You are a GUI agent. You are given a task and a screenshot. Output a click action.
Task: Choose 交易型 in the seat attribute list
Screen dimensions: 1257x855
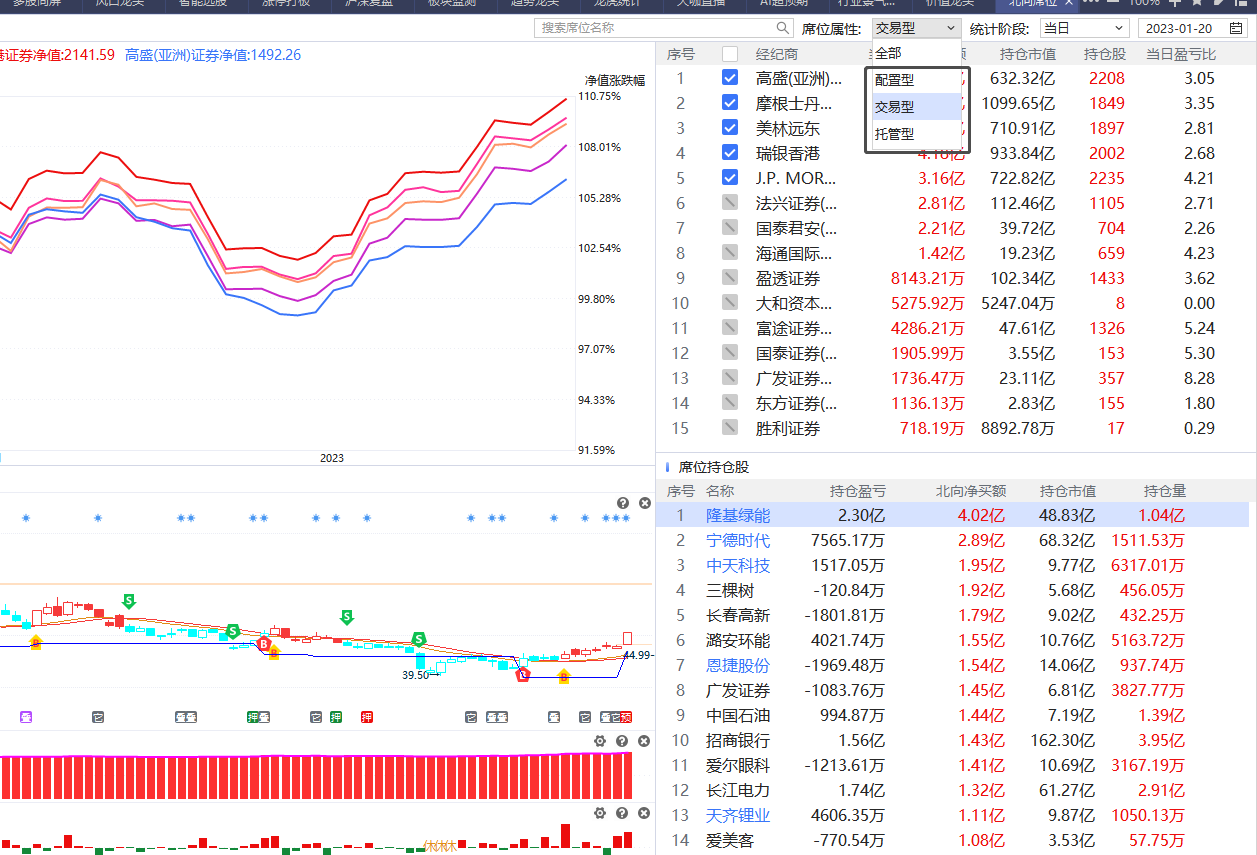[917, 106]
